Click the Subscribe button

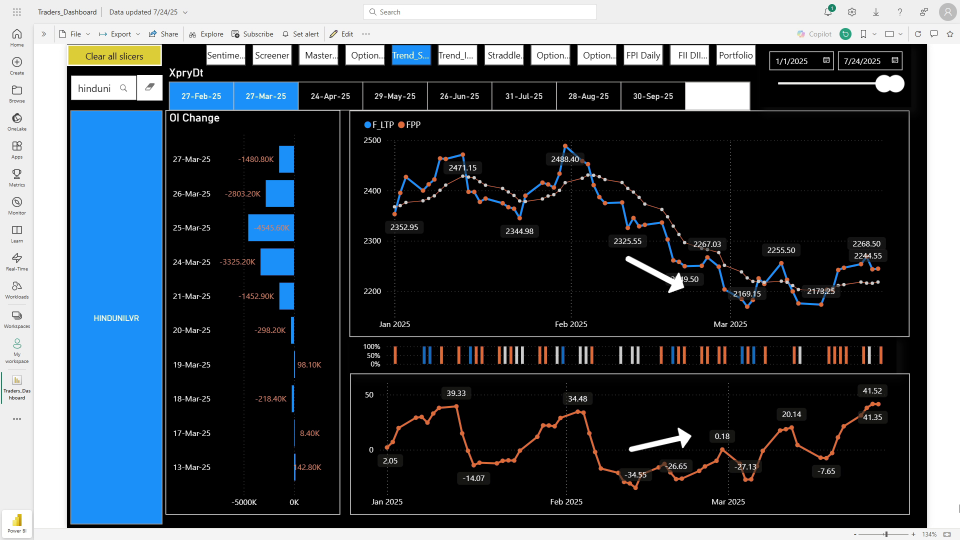(252, 34)
